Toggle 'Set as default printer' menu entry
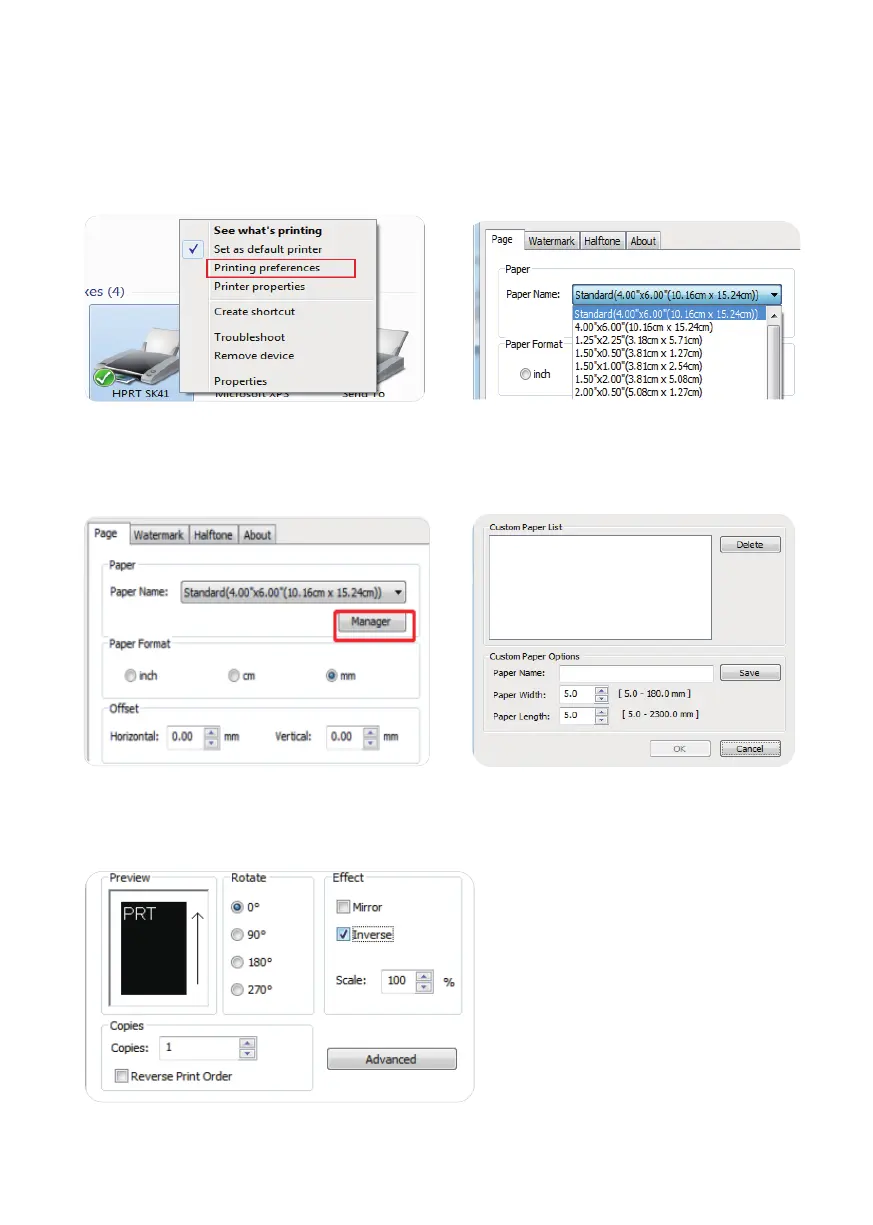Viewport: 873px width, 1225px height. [x=268, y=249]
